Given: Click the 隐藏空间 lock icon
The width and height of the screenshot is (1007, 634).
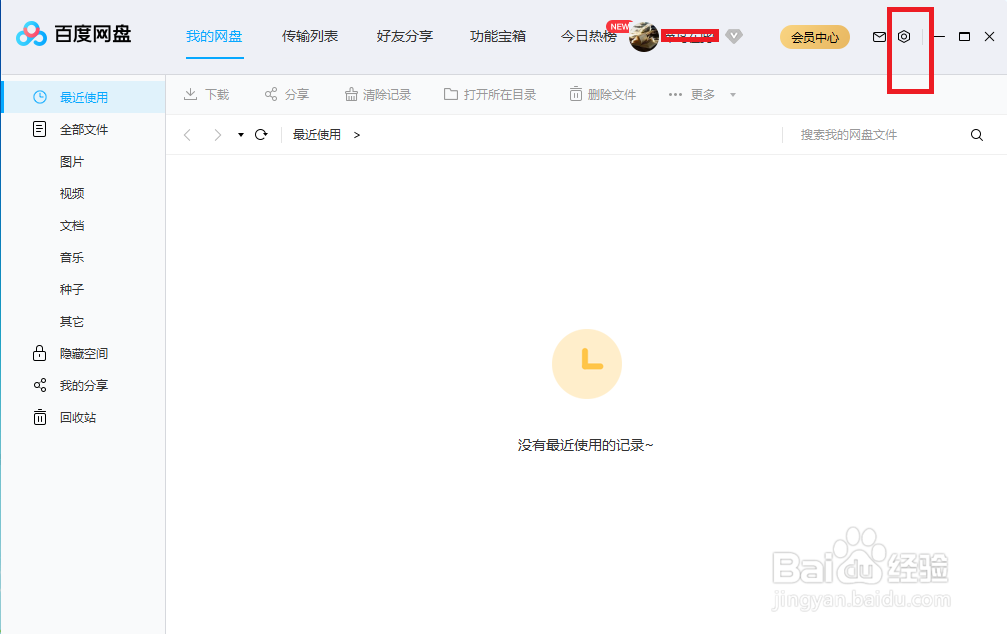Looking at the screenshot, I should click(39, 353).
